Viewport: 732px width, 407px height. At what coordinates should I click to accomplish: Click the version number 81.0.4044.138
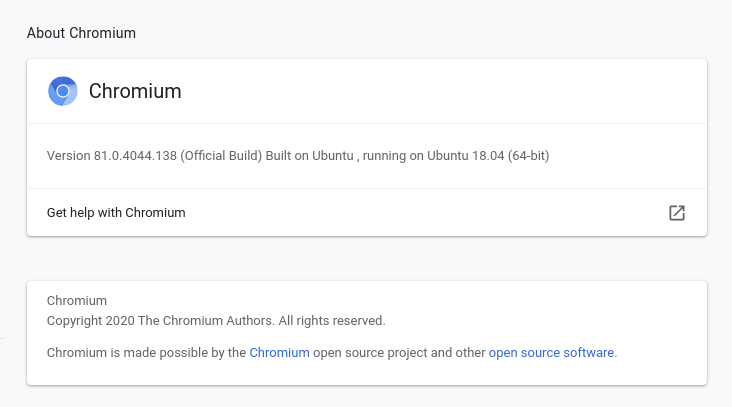coord(135,155)
